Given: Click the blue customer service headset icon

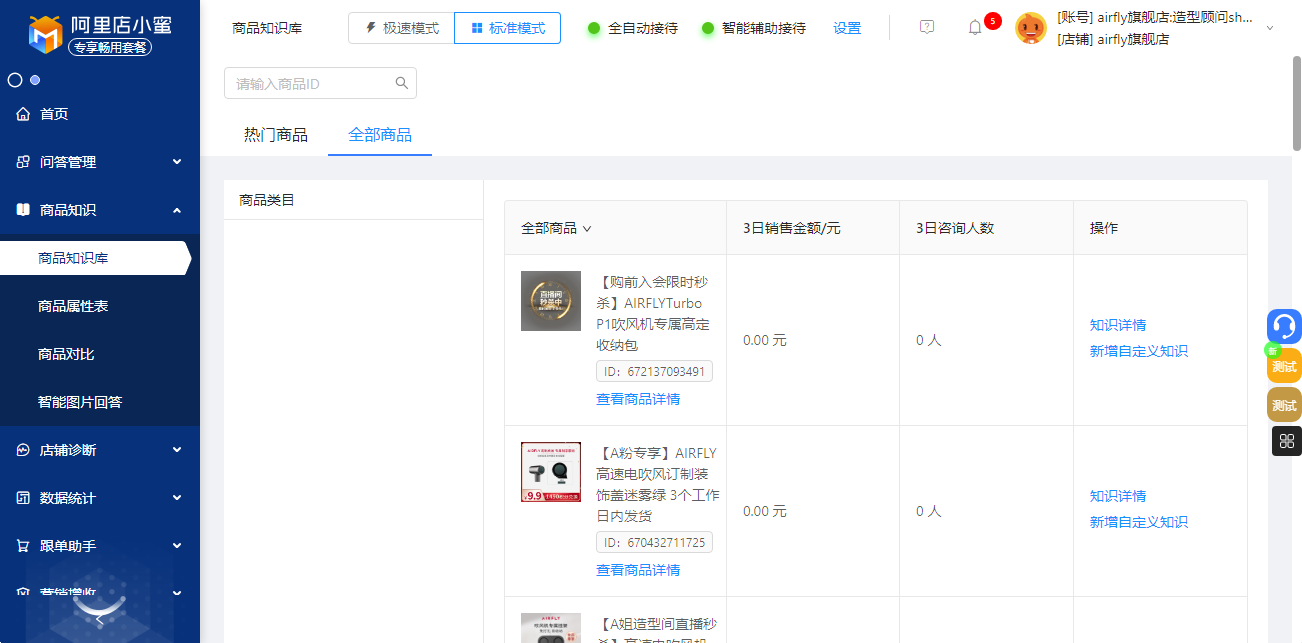Looking at the screenshot, I should 1284,326.
